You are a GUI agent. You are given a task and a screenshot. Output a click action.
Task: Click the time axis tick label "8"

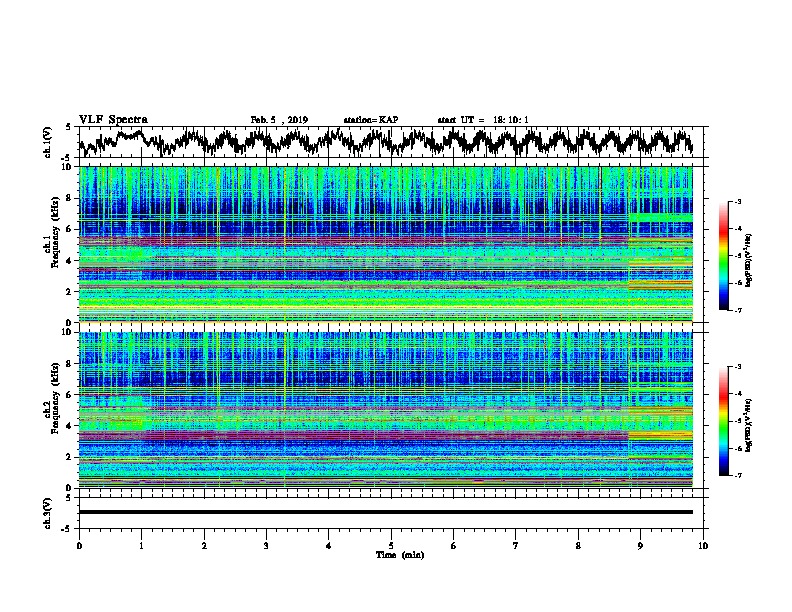click(578, 546)
